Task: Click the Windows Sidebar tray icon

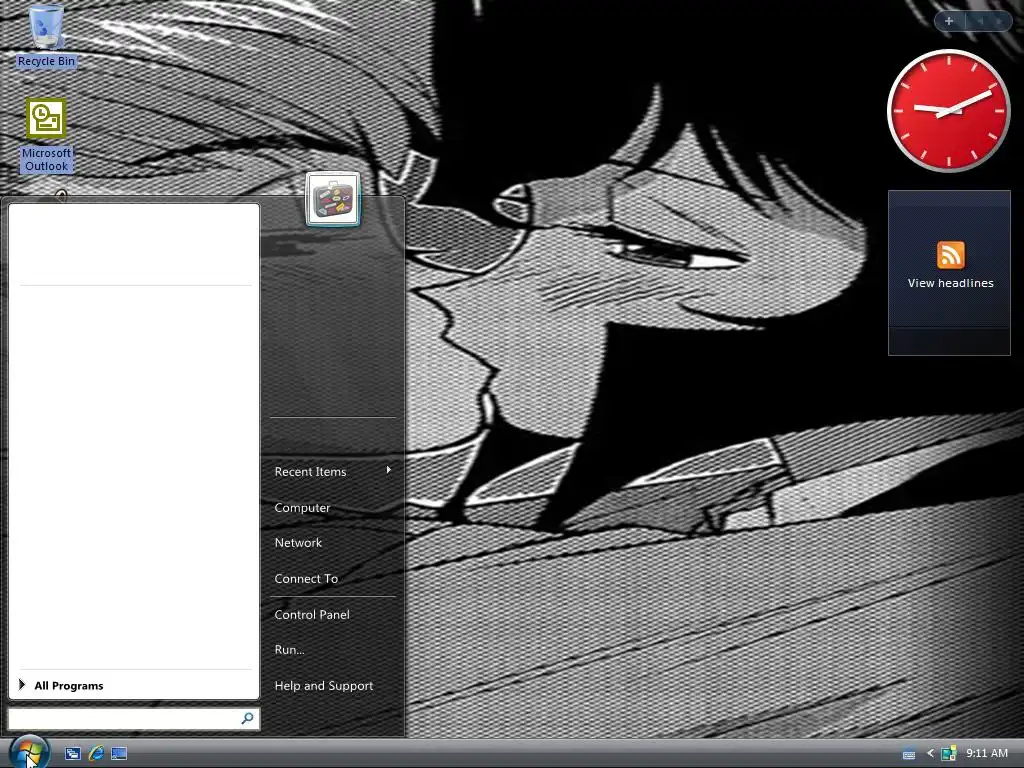Action: pos(948,754)
